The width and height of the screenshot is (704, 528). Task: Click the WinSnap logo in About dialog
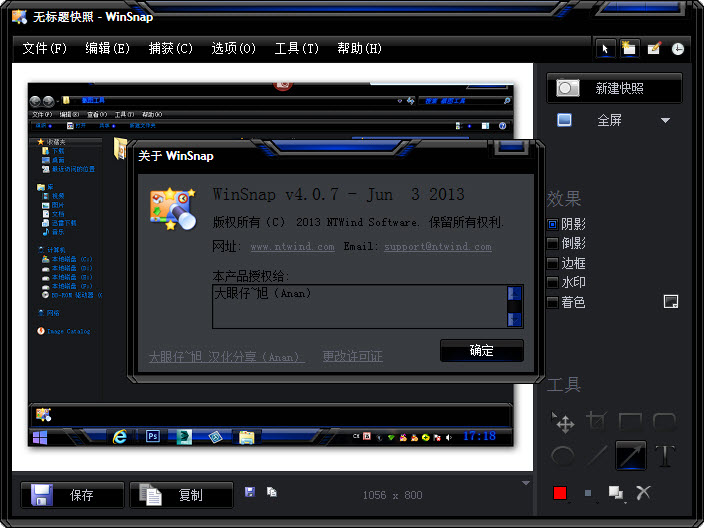[x=173, y=209]
